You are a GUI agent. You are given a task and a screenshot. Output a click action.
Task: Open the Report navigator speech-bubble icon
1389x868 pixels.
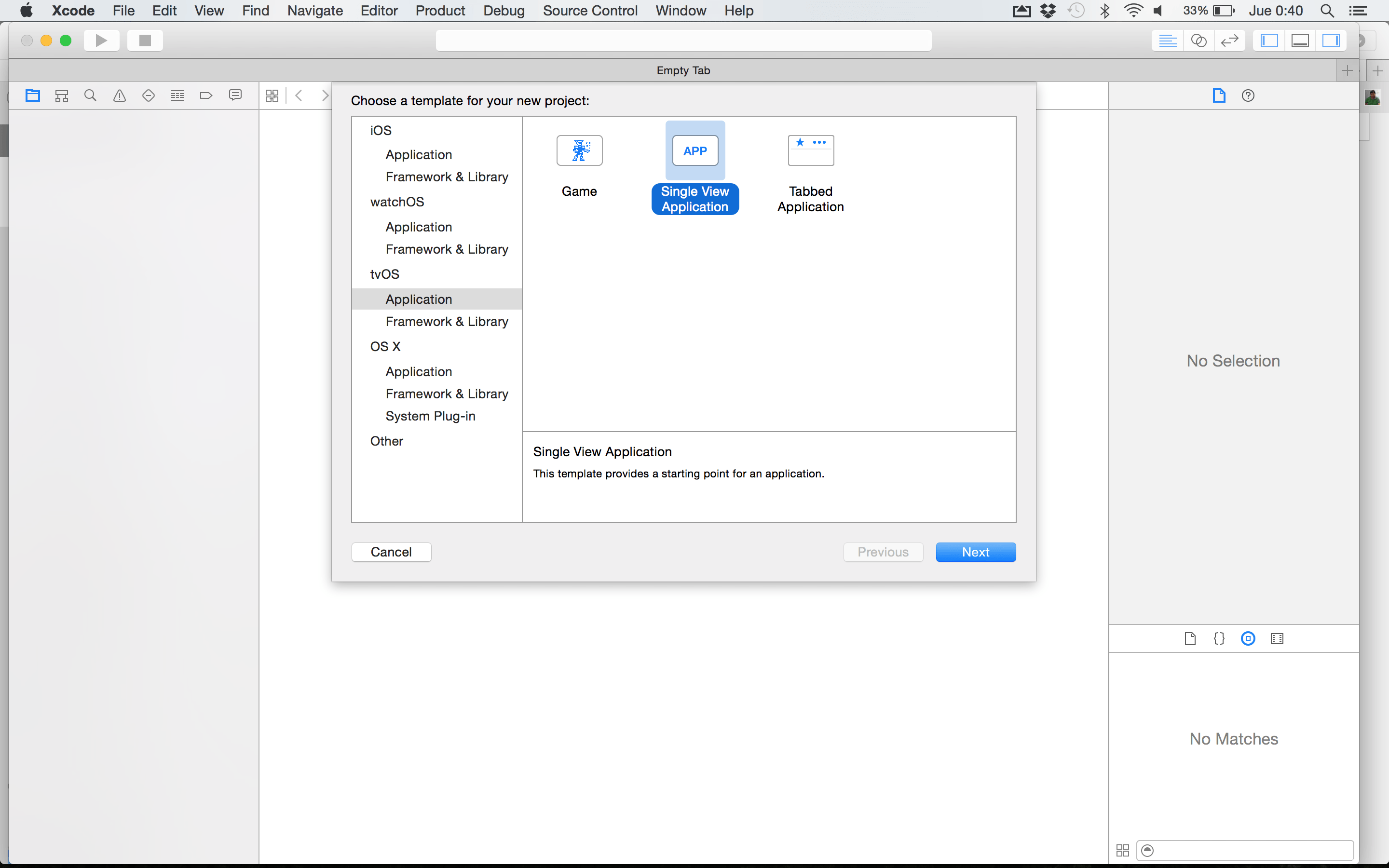(x=235, y=96)
